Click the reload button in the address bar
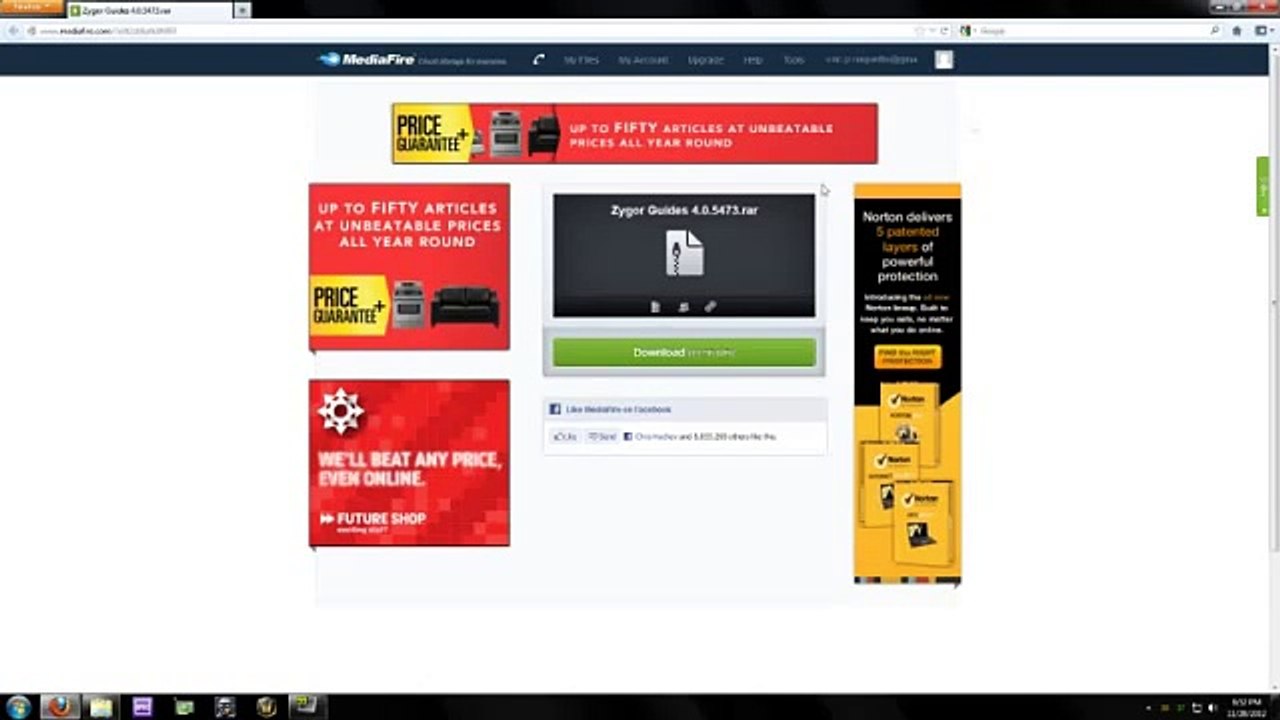The image size is (1280, 720). coord(943,31)
